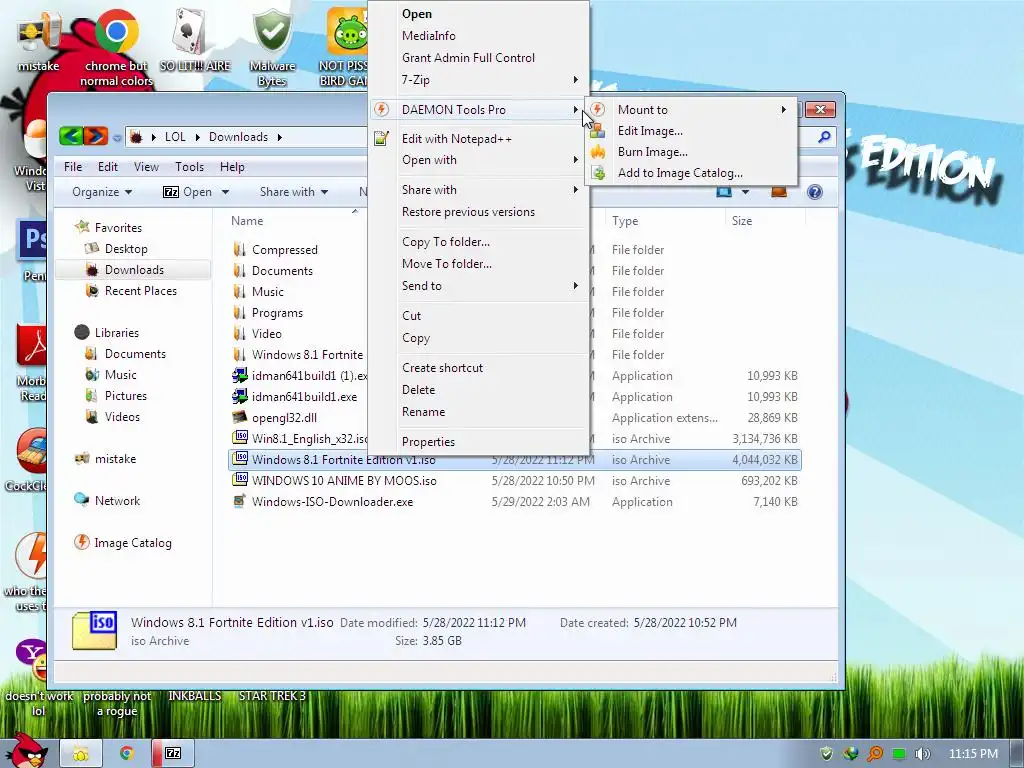
Task: Open the Organize dropdown
Action: (x=102, y=192)
